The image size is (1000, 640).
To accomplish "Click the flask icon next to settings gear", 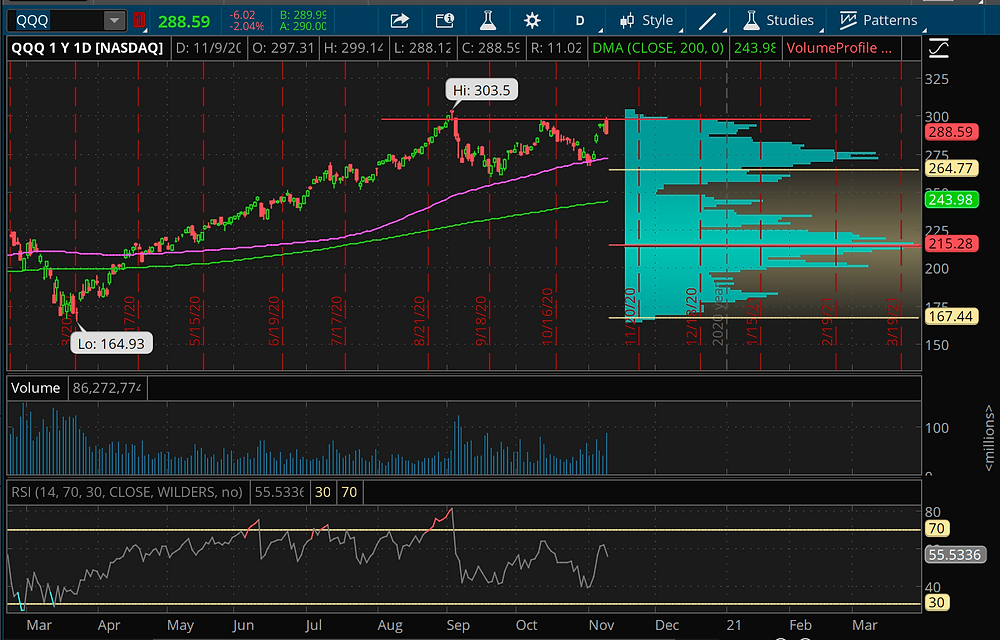I will coord(488,21).
